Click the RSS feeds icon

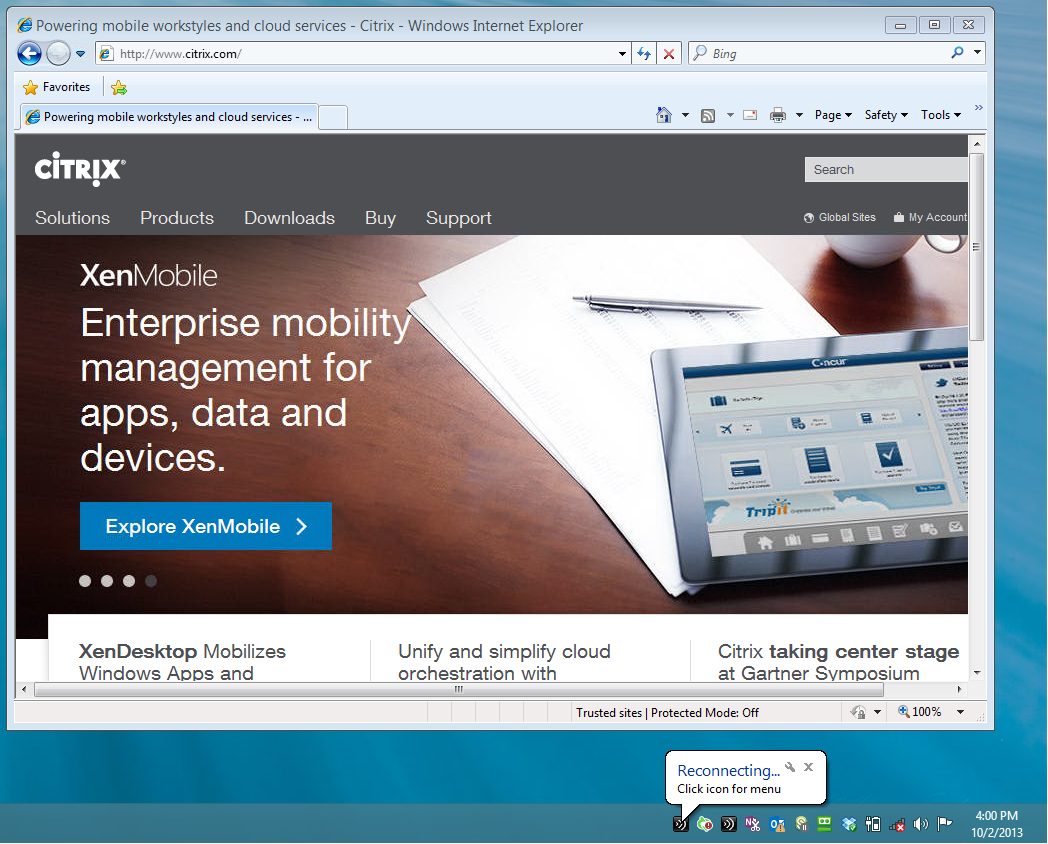pyautogui.click(x=708, y=115)
